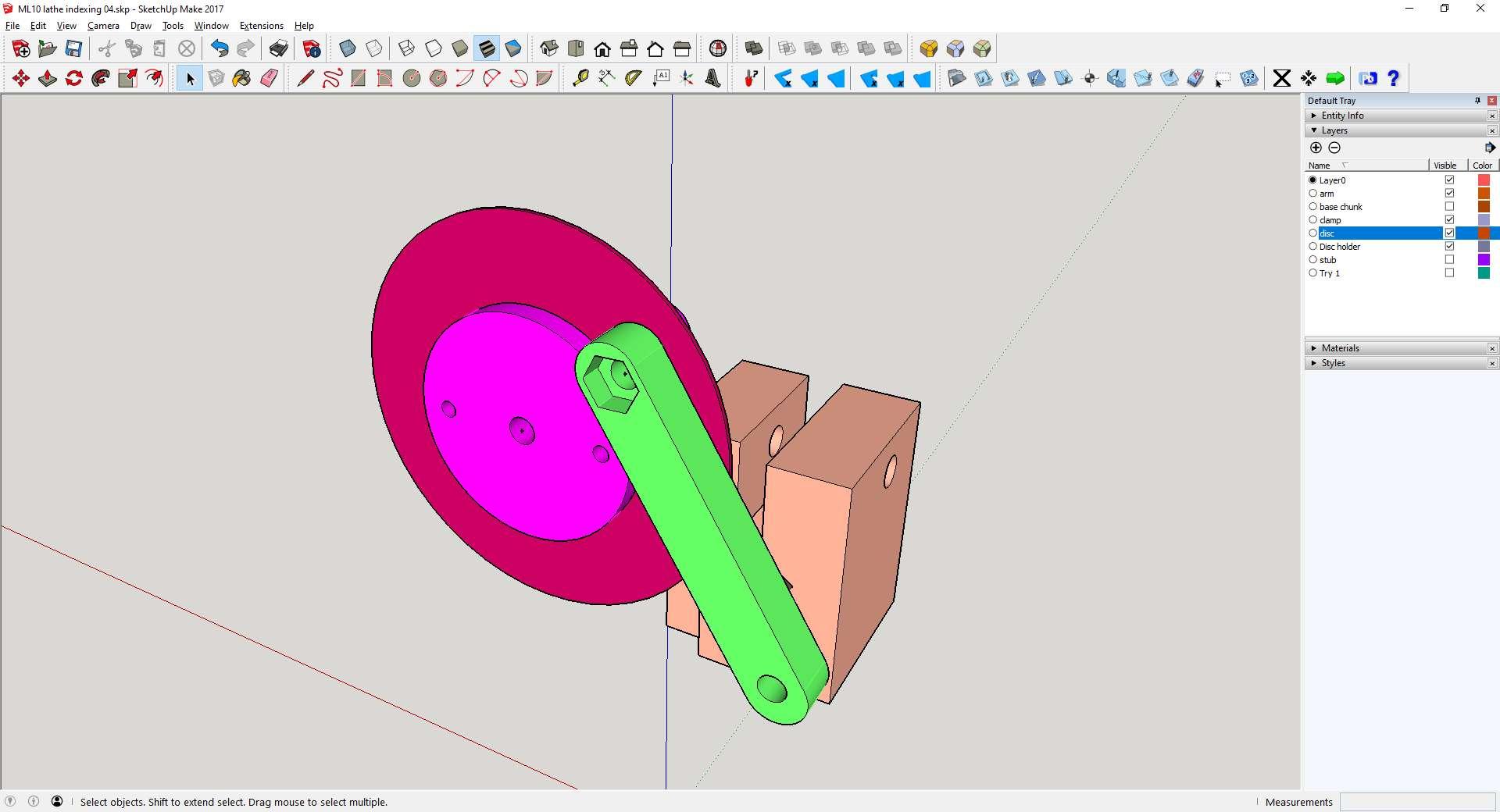The width and height of the screenshot is (1500, 812).
Task: Hide the disc layer
Action: coord(1449,233)
